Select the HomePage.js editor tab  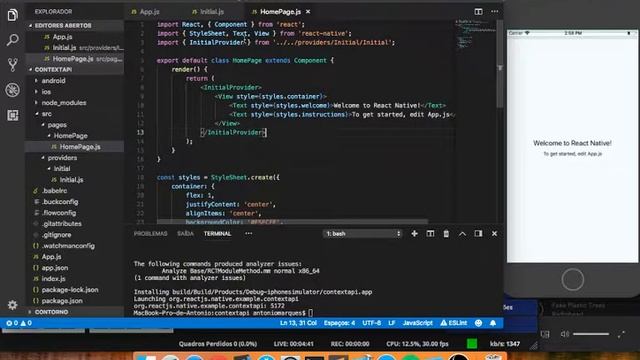(x=280, y=12)
